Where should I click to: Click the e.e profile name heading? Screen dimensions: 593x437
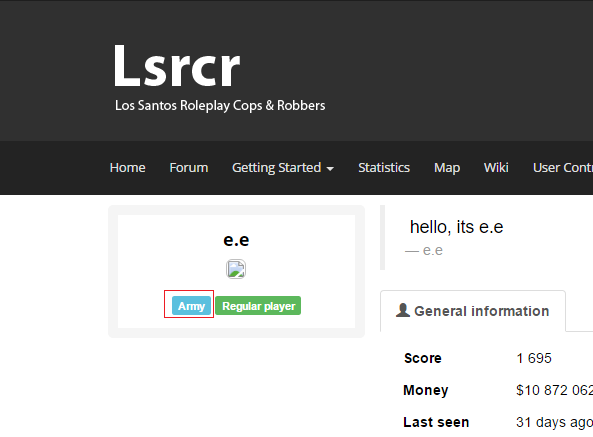236,240
